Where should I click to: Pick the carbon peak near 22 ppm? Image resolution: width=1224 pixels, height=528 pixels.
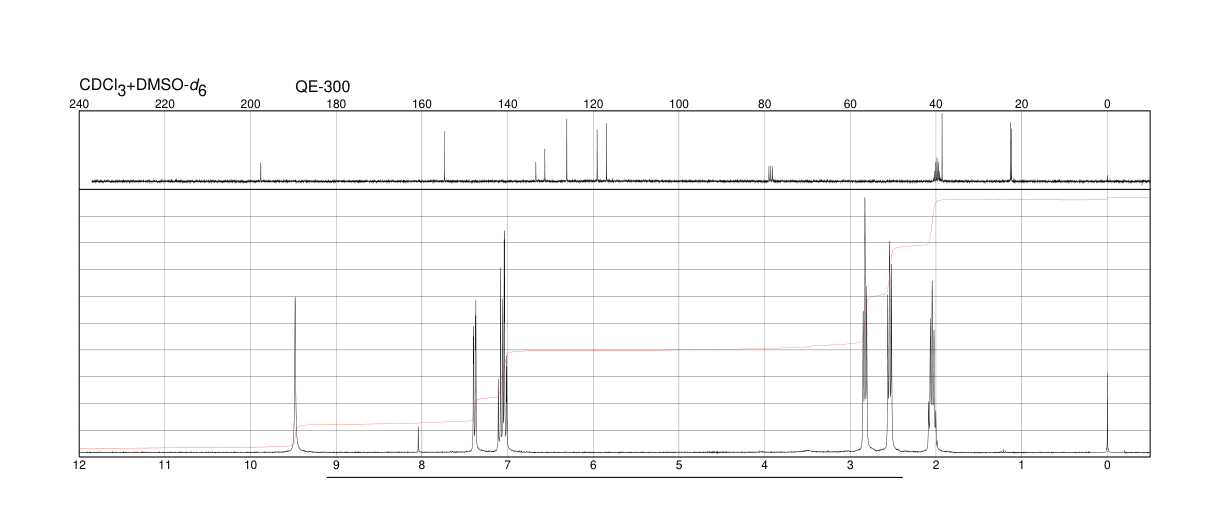[1011, 152]
